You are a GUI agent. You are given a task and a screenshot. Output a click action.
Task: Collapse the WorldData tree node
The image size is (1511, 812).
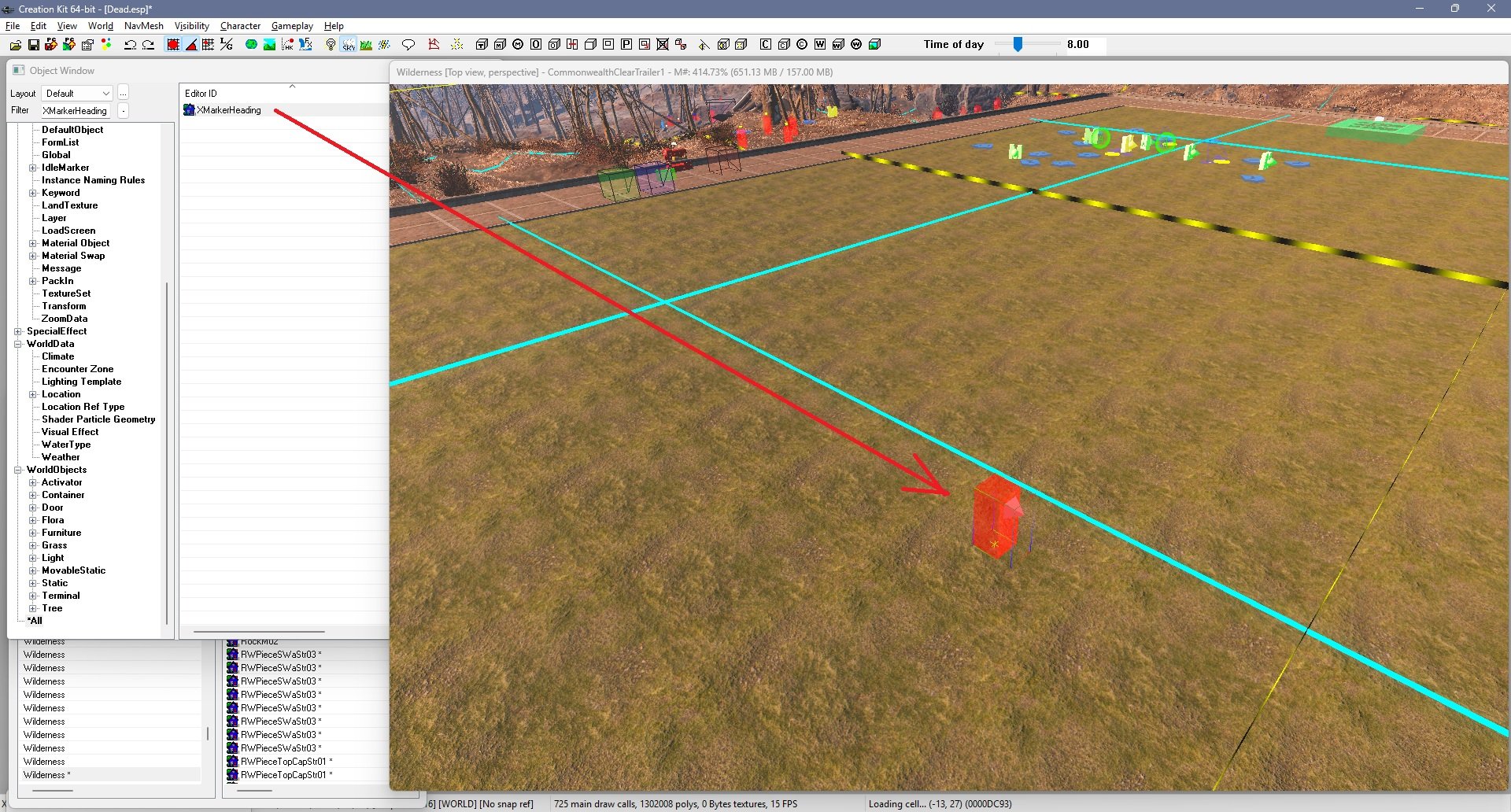pyautogui.click(x=18, y=344)
